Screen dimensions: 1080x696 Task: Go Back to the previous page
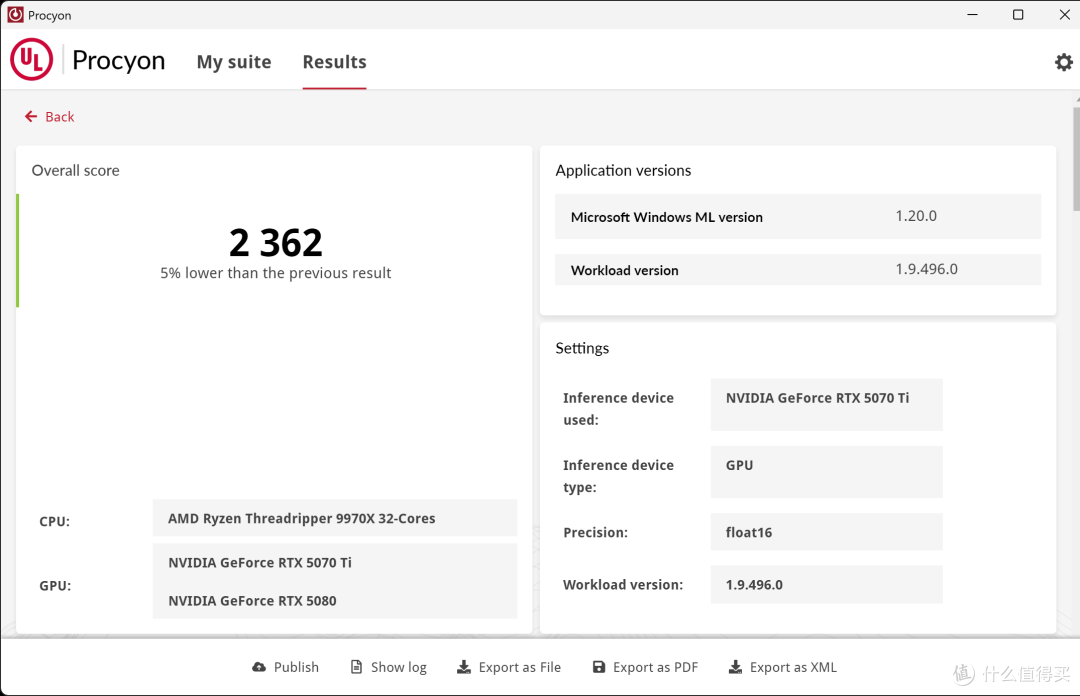[x=50, y=116]
